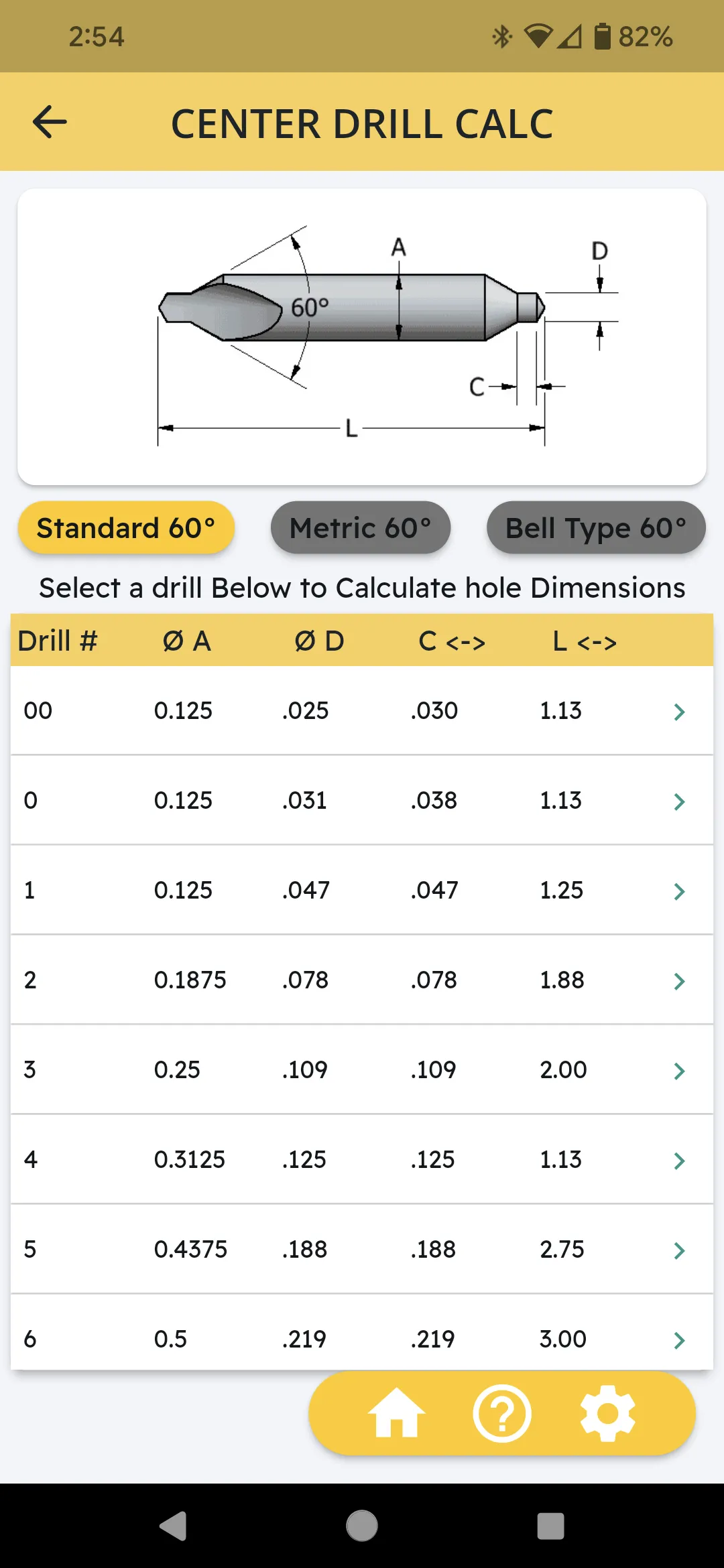Tap Android home navigation button
Viewport: 724px width, 1568px height.
pos(362,1526)
